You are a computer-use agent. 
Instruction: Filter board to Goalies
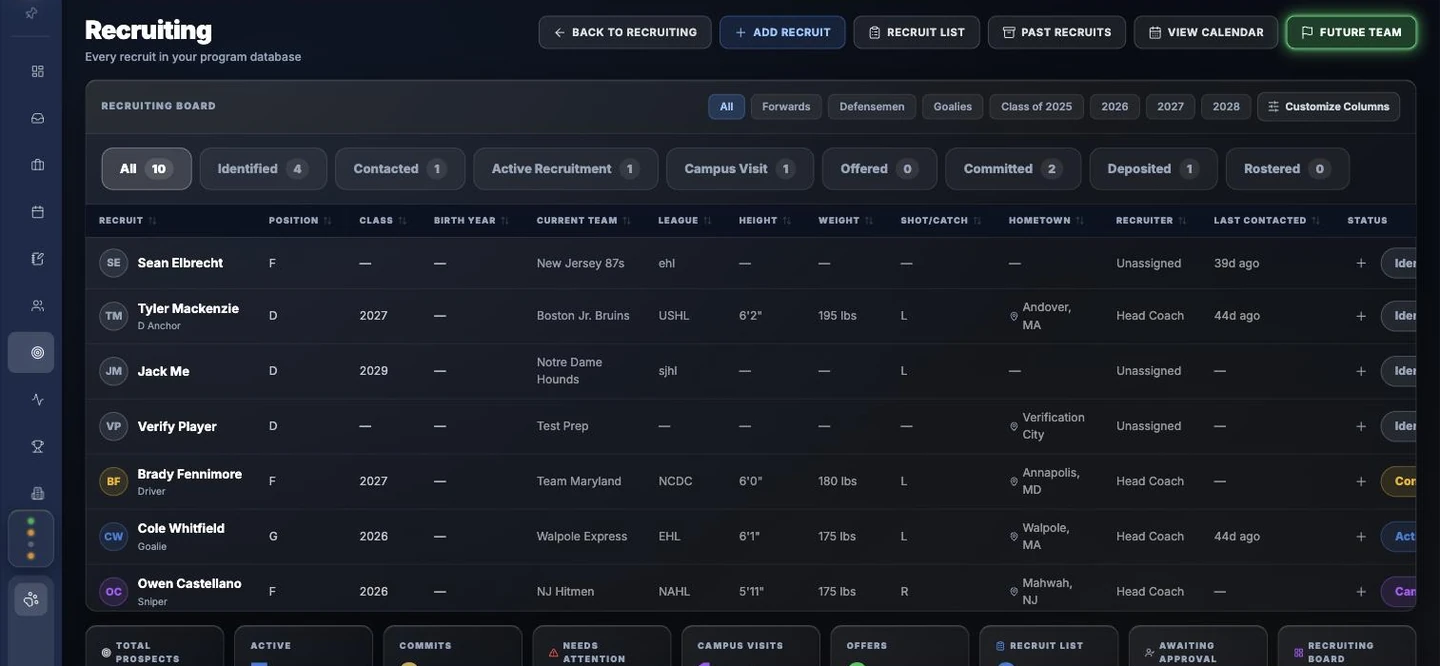[953, 107]
